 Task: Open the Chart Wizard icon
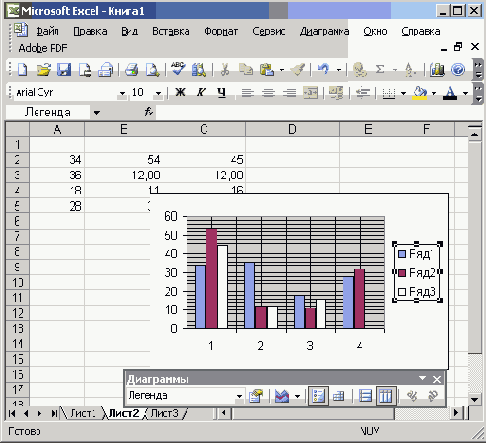[437, 70]
